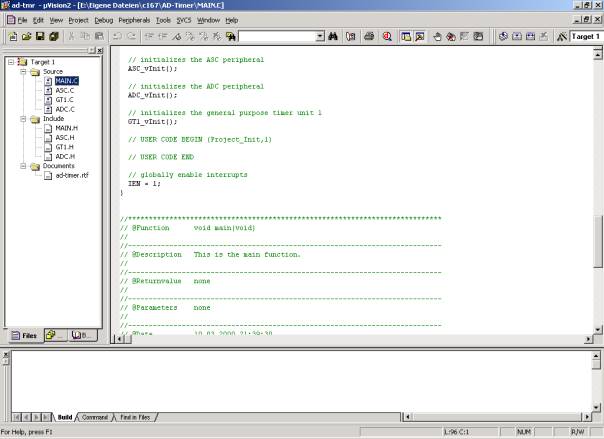Screen dimensions: 604x439
Task: Click the Undo arrow icon
Action: 117,37
